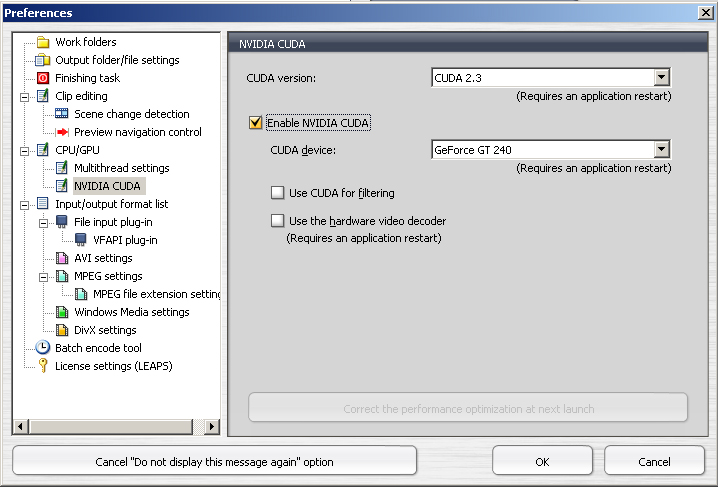Select Scene change detection item
Screen dimensions: 718x487
131,114
